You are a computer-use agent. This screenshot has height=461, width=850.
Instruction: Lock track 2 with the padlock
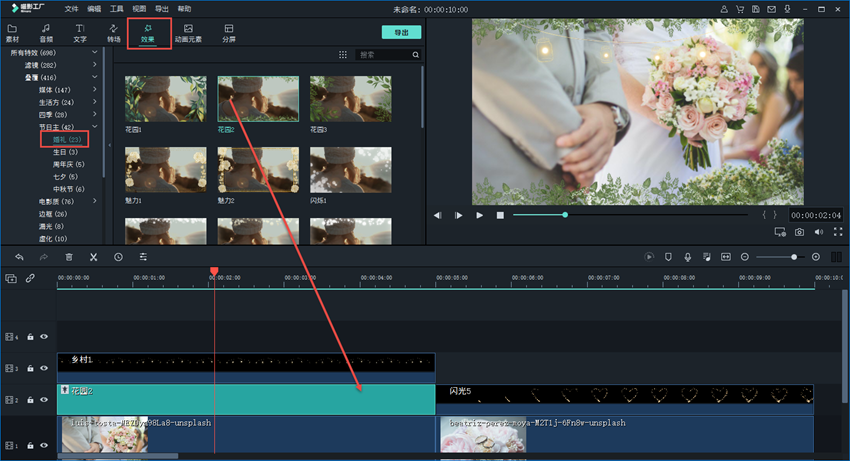pyautogui.click(x=30, y=400)
